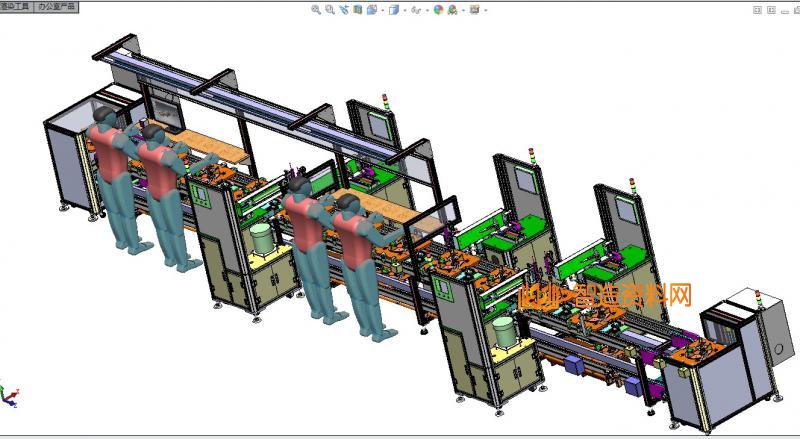Switch to the leftmost 工具 tab
Image resolution: width=800 pixels, height=439 pixels.
[14, 6]
